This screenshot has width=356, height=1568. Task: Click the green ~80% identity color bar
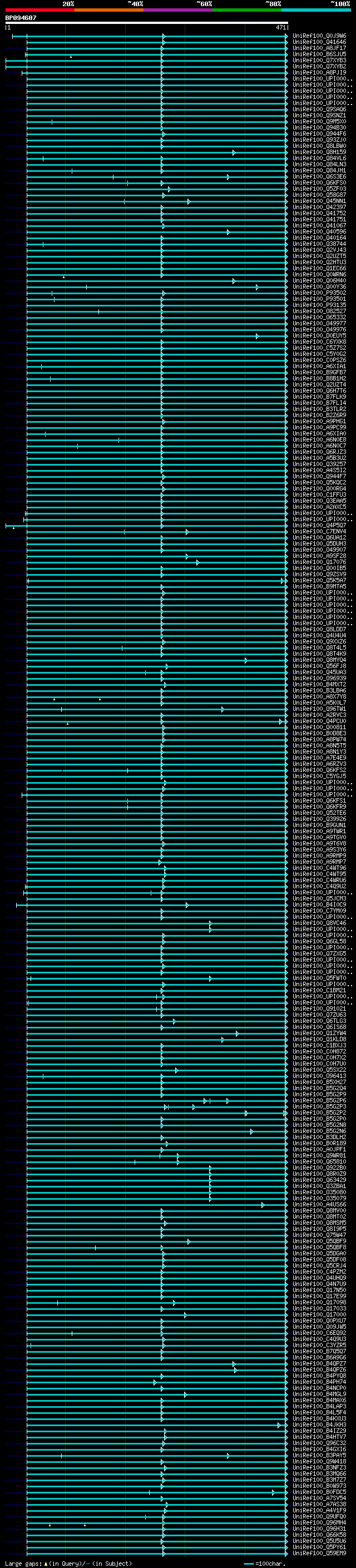247,10
